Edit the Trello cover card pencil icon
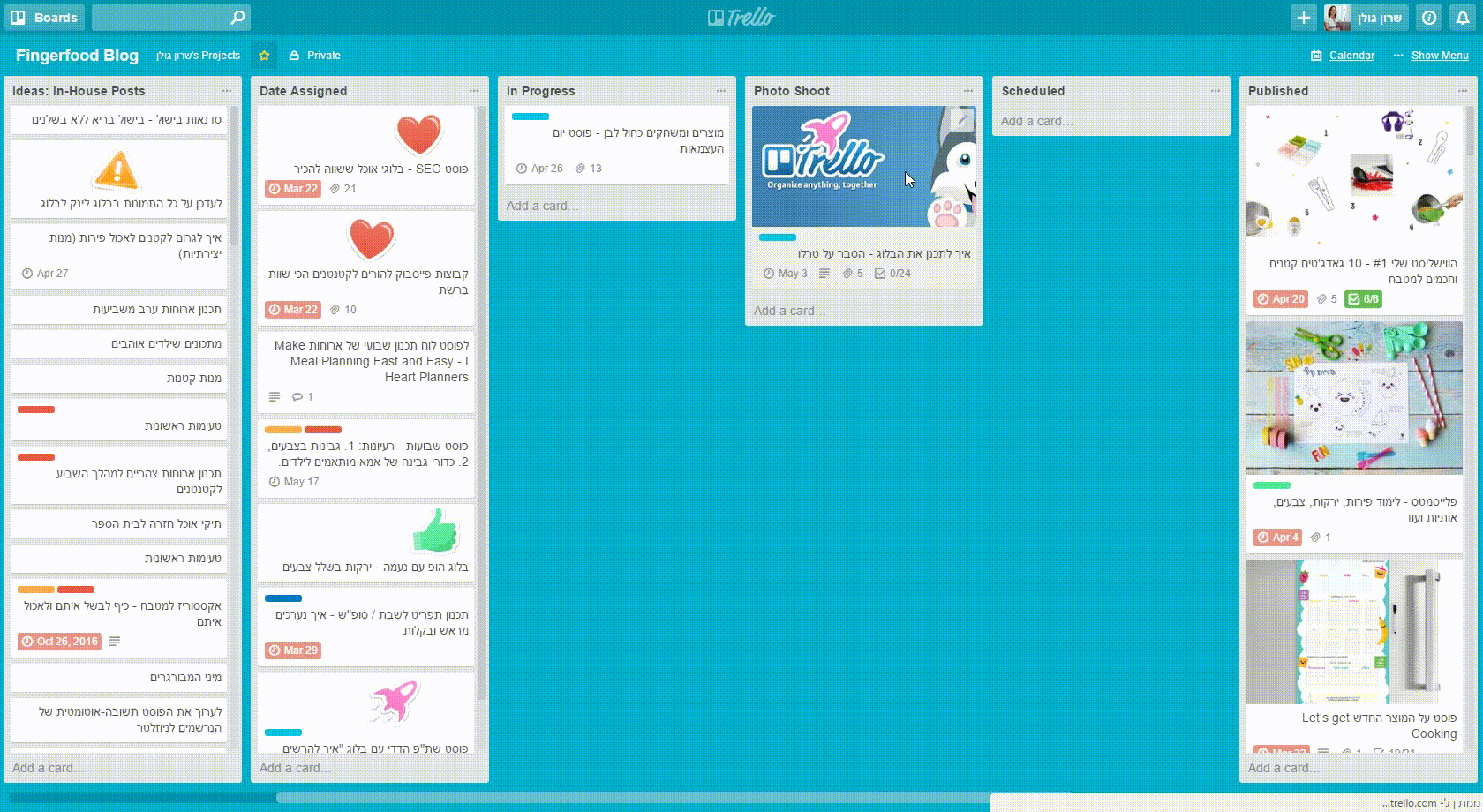 (963, 119)
